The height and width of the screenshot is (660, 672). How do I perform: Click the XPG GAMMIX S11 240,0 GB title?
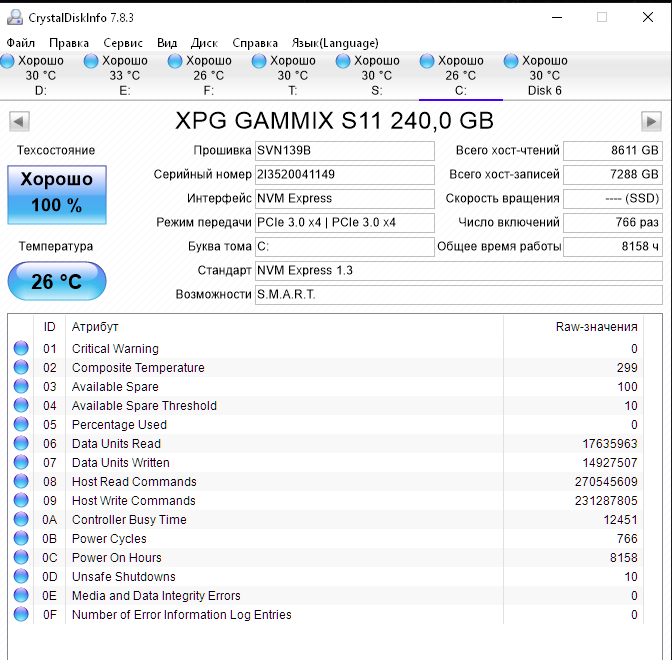coord(334,120)
